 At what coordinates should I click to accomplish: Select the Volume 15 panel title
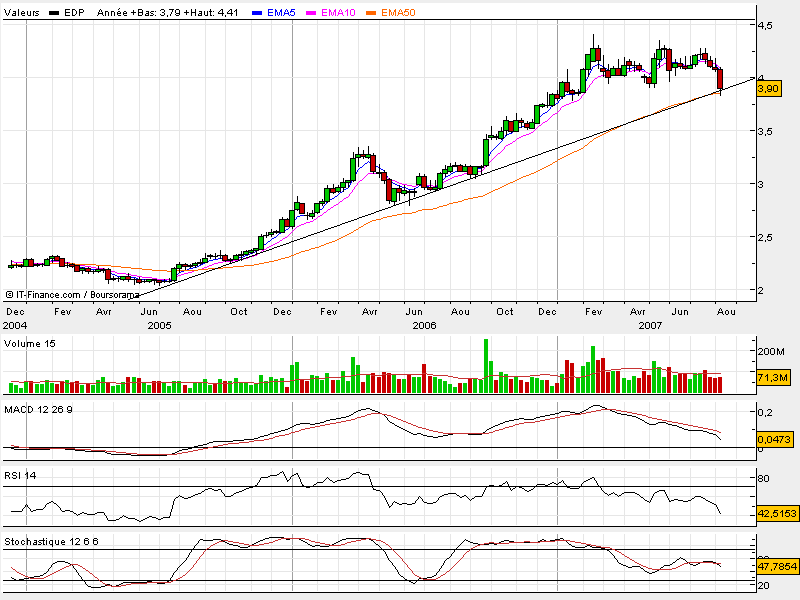click(29, 344)
